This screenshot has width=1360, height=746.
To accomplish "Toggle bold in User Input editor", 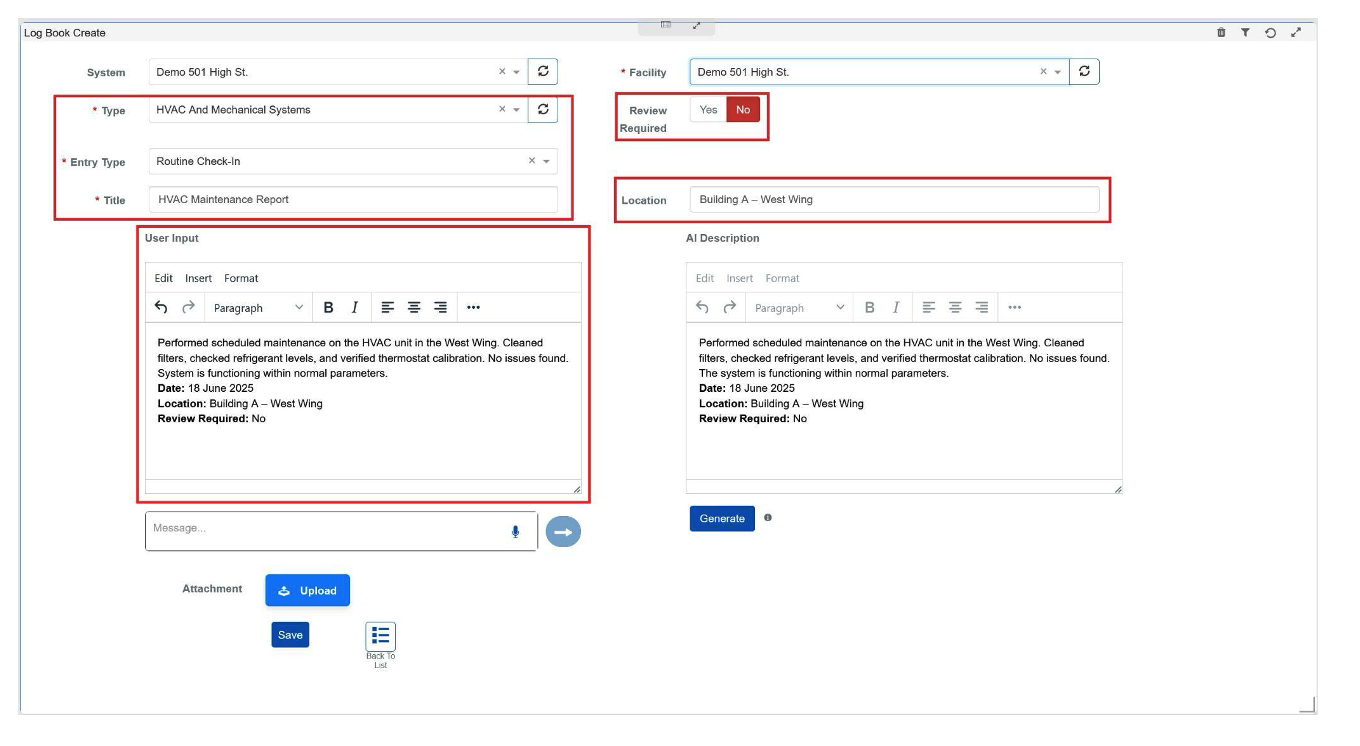I will [x=328, y=308].
